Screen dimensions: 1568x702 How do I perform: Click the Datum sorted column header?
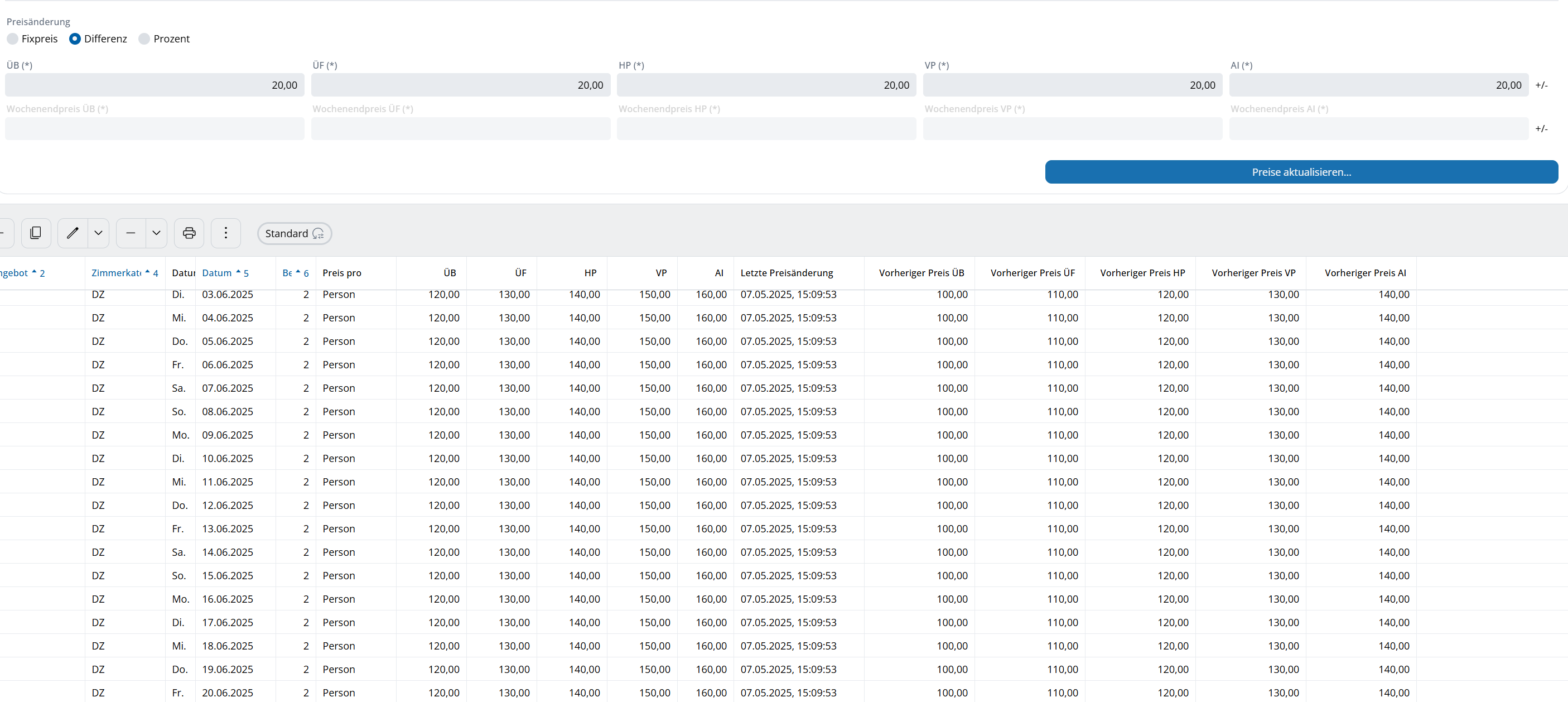click(218, 273)
